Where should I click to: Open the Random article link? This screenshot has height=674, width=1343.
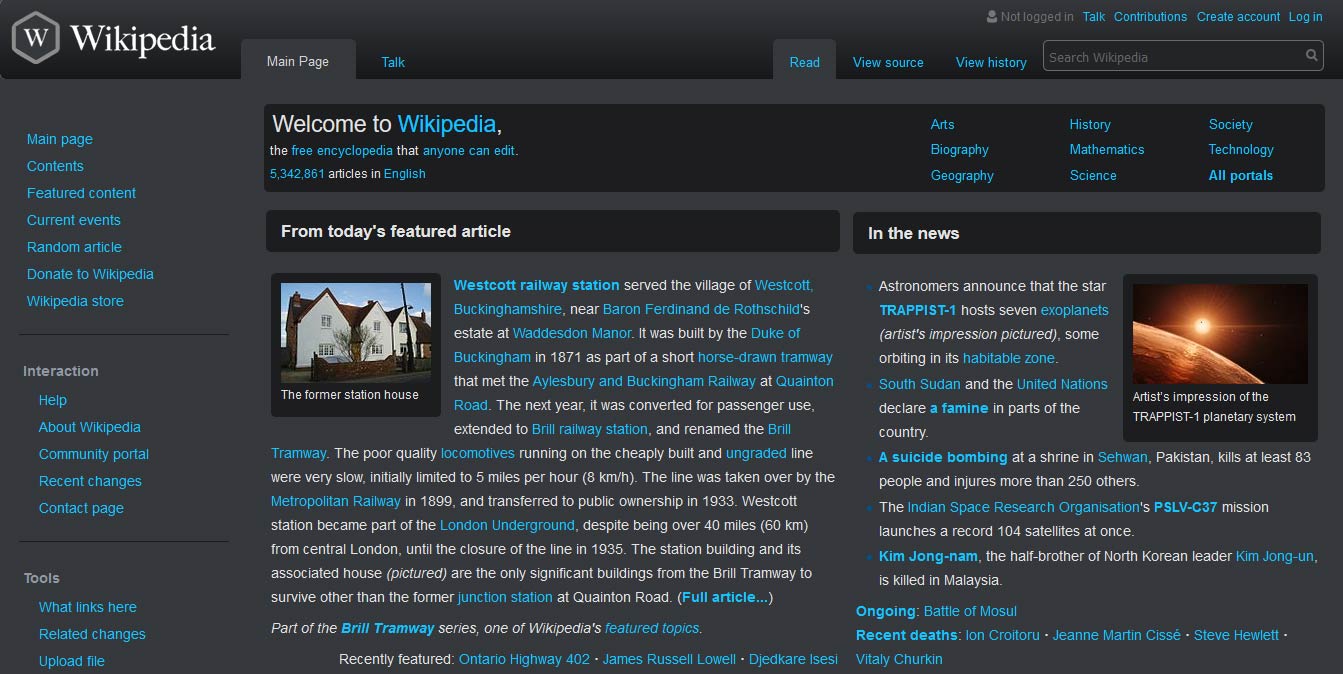click(x=73, y=246)
